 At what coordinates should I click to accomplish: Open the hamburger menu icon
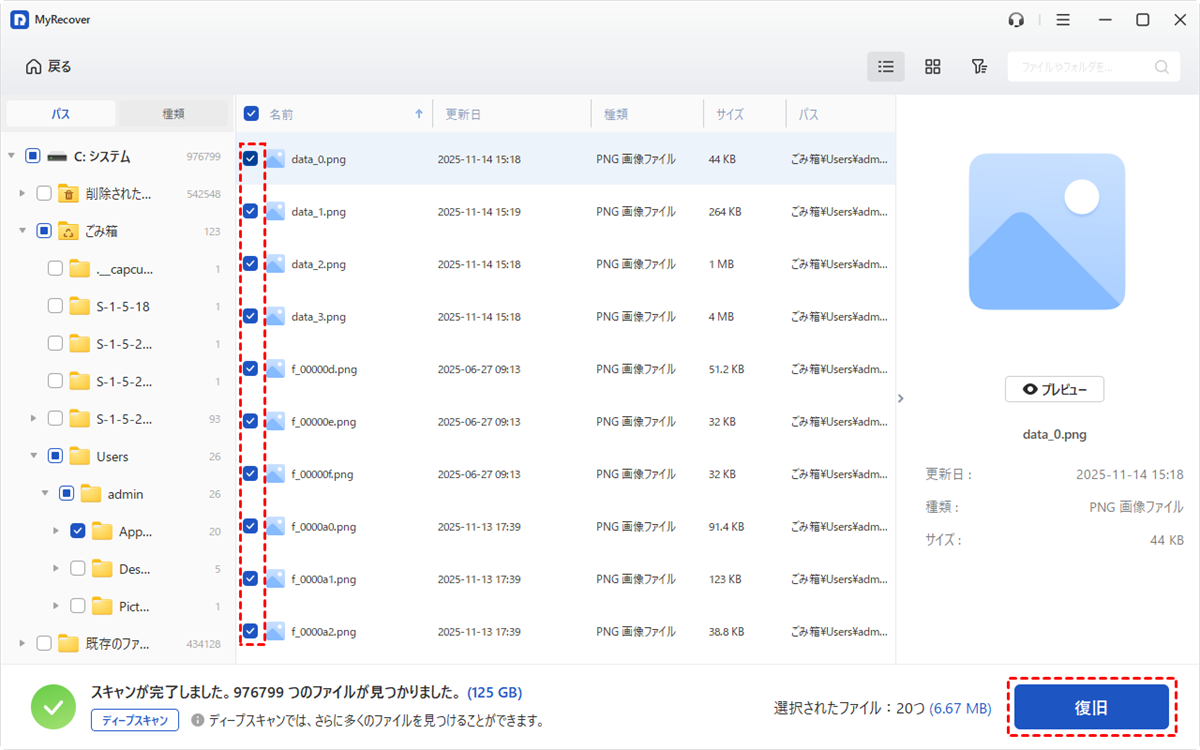click(1063, 20)
